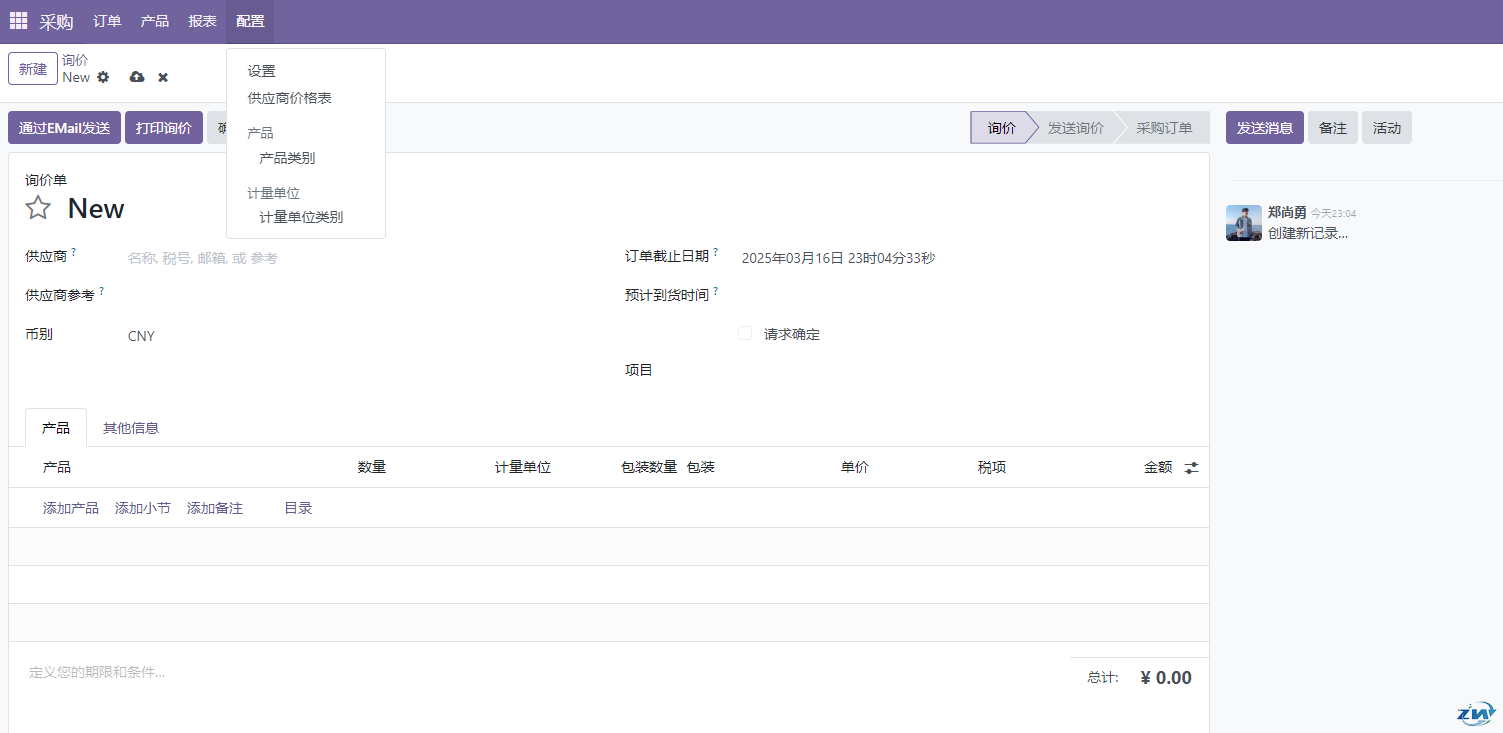
Task: Click the gear actions icon beside New
Action: tap(103, 77)
